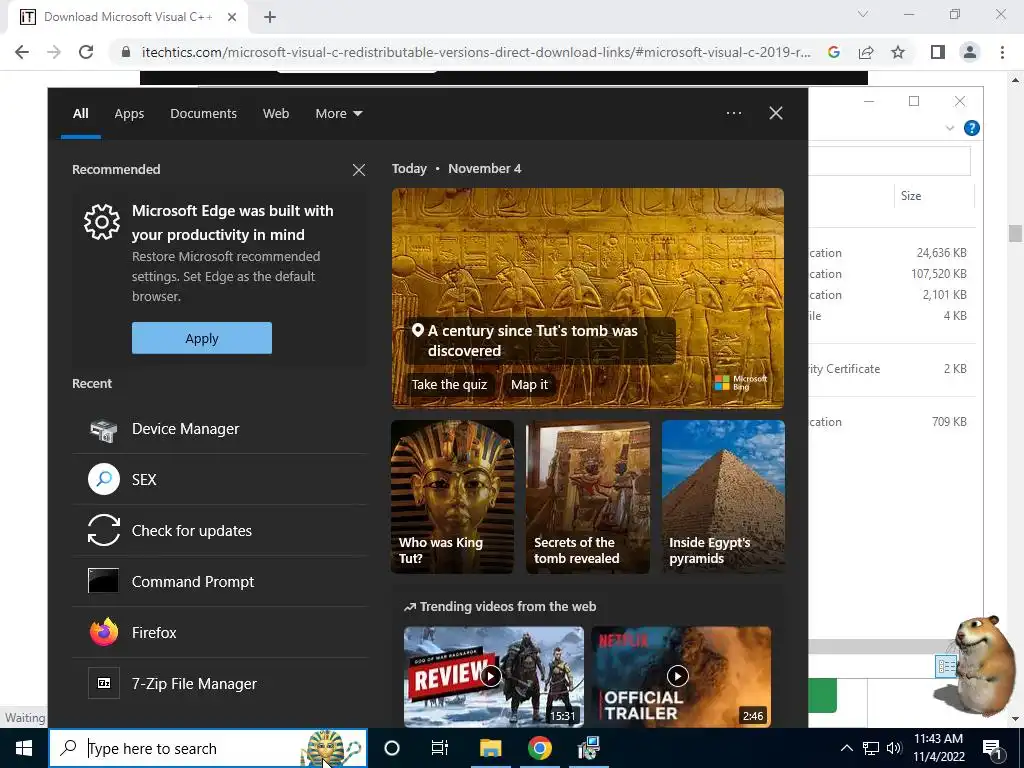This screenshot has width=1024, height=768.
Task: Open 7-Zip File Manager recent item
Action: coord(219,684)
